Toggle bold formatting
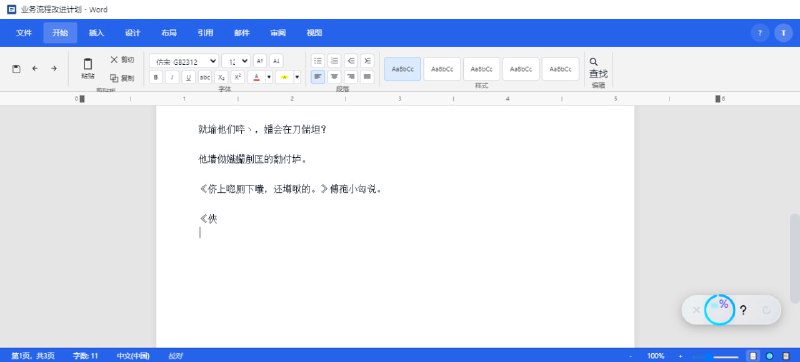Image resolution: width=800 pixels, height=362 pixels. (156, 77)
